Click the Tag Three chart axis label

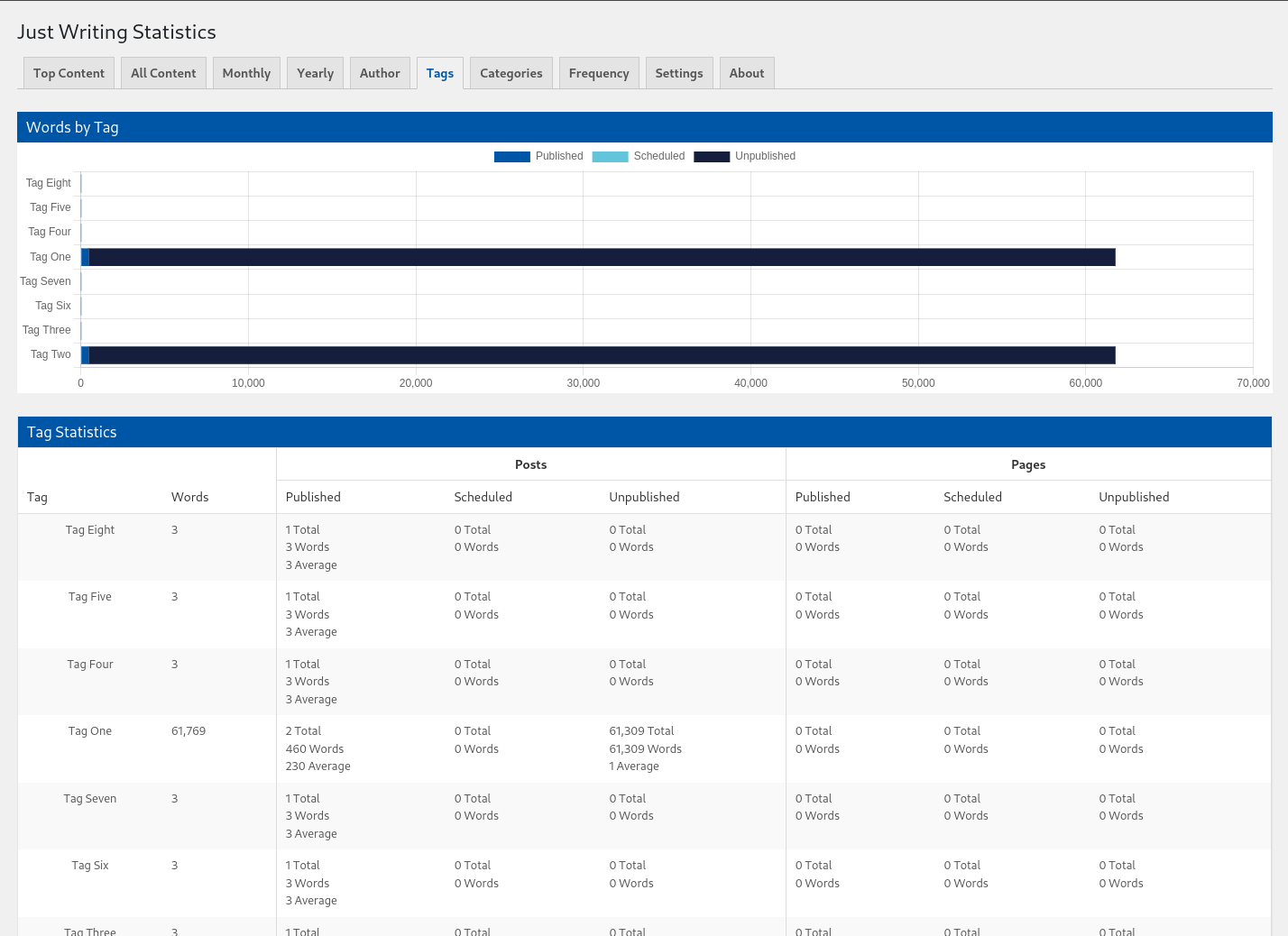46,330
